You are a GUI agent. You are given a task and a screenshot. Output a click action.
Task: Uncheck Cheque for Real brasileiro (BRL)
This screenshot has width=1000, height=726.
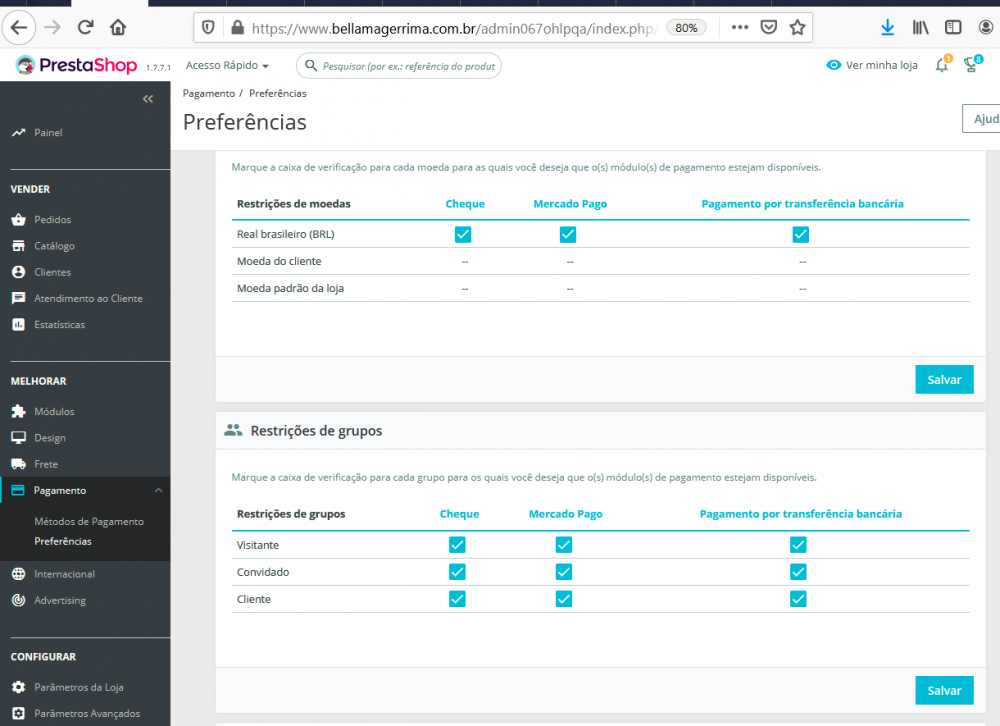pyautogui.click(x=463, y=235)
